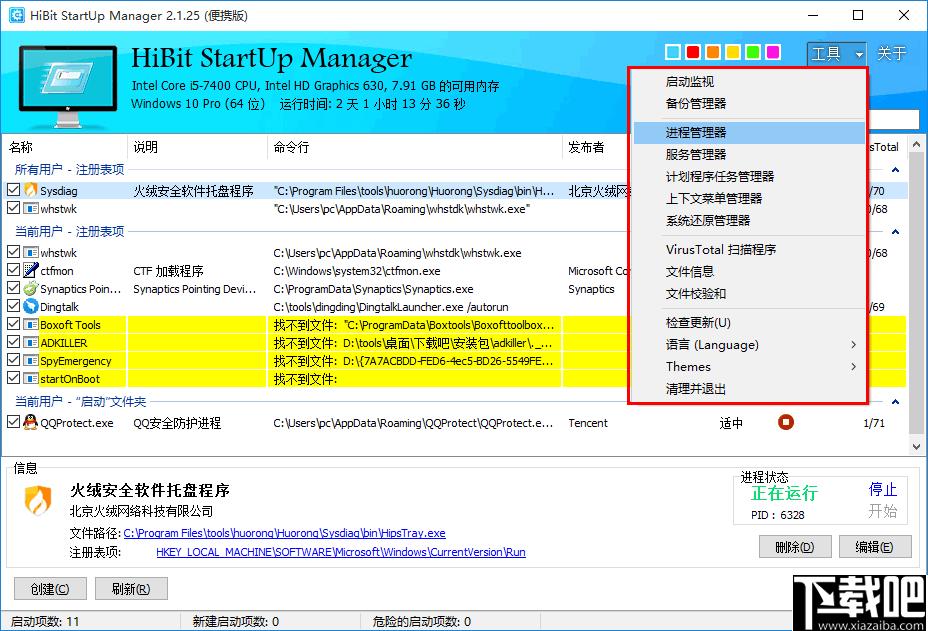This screenshot has height=631, width=928.
Task: Click 检查更新(U) in menu
Action: point(748,323)
